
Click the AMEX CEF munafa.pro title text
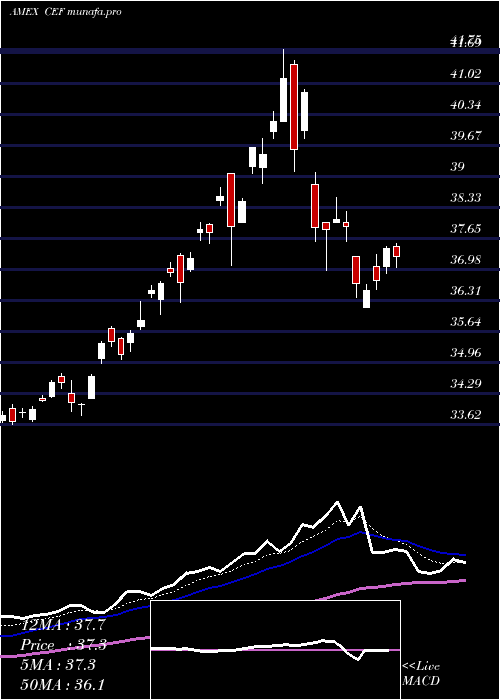point(65,12)
